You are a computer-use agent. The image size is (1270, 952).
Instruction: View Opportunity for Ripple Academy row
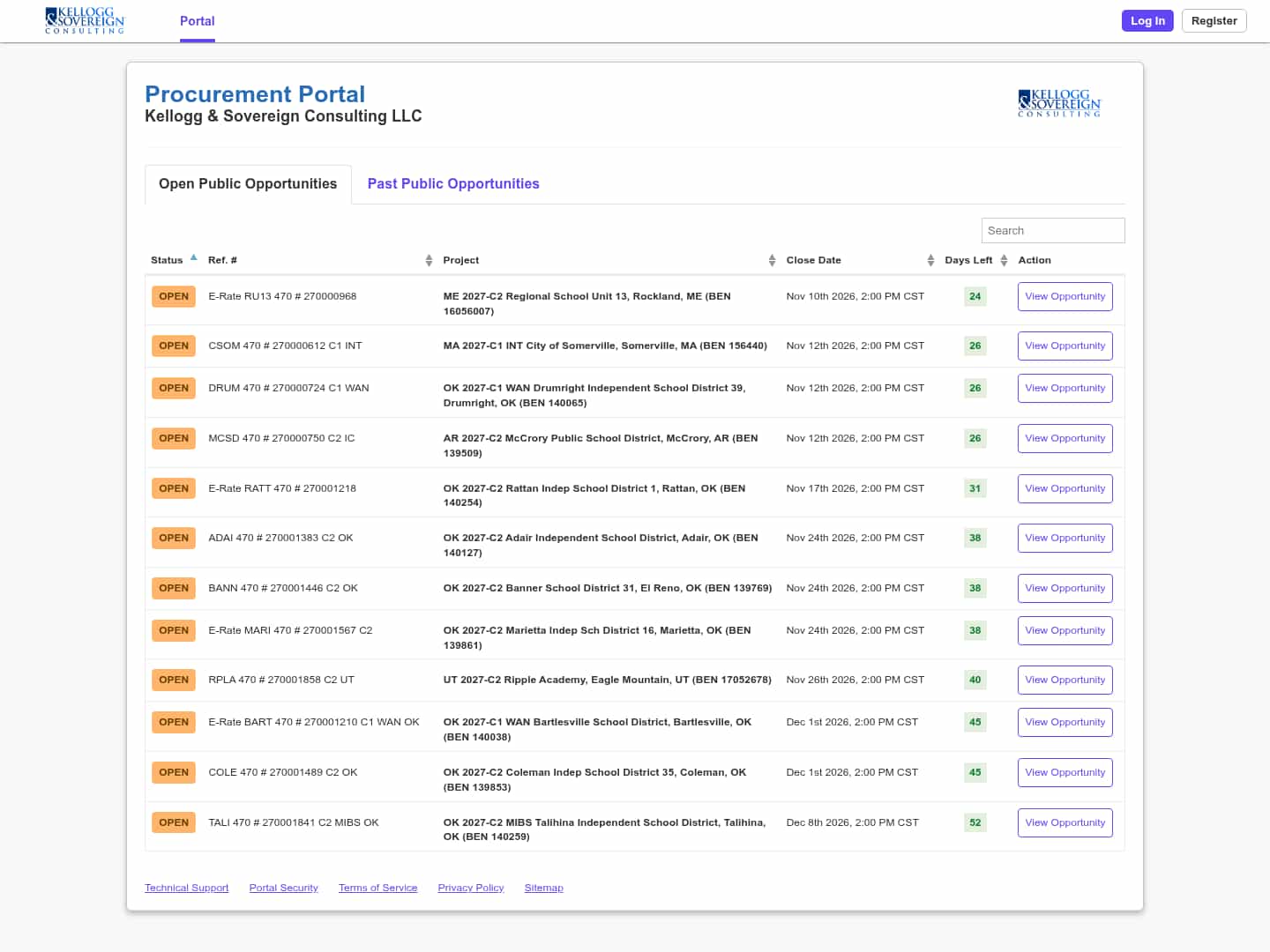1065,680
